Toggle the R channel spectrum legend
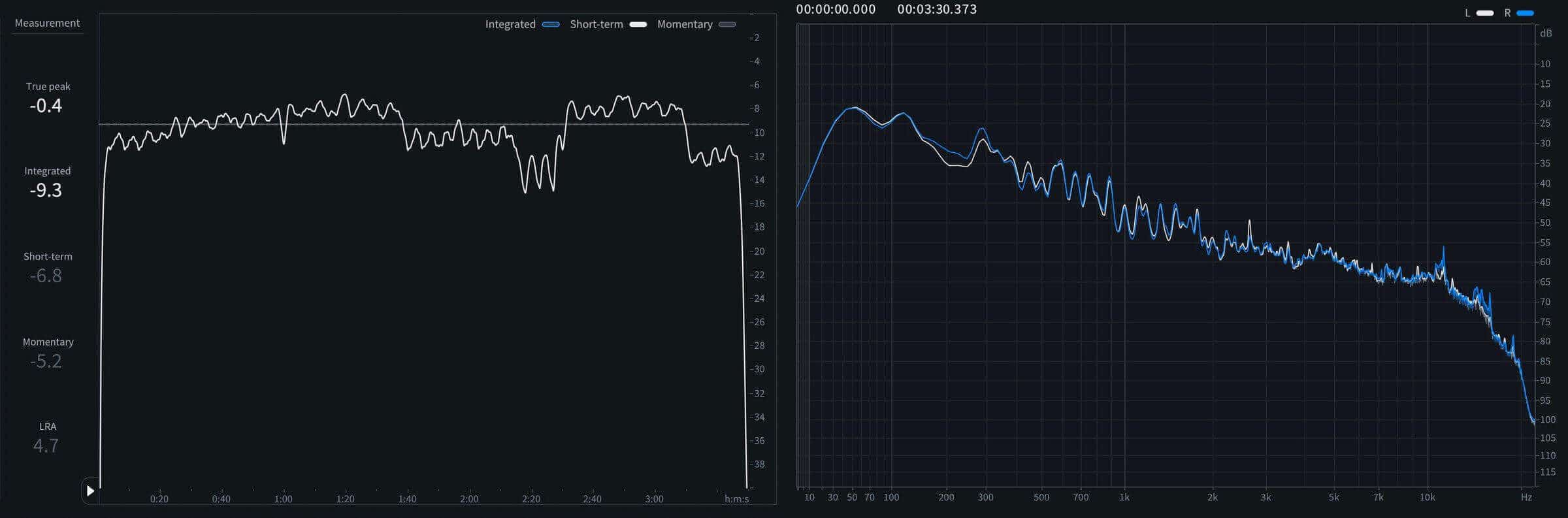Image resolution: width=1568 pixels, height=518 pixels. (1526, 13)
